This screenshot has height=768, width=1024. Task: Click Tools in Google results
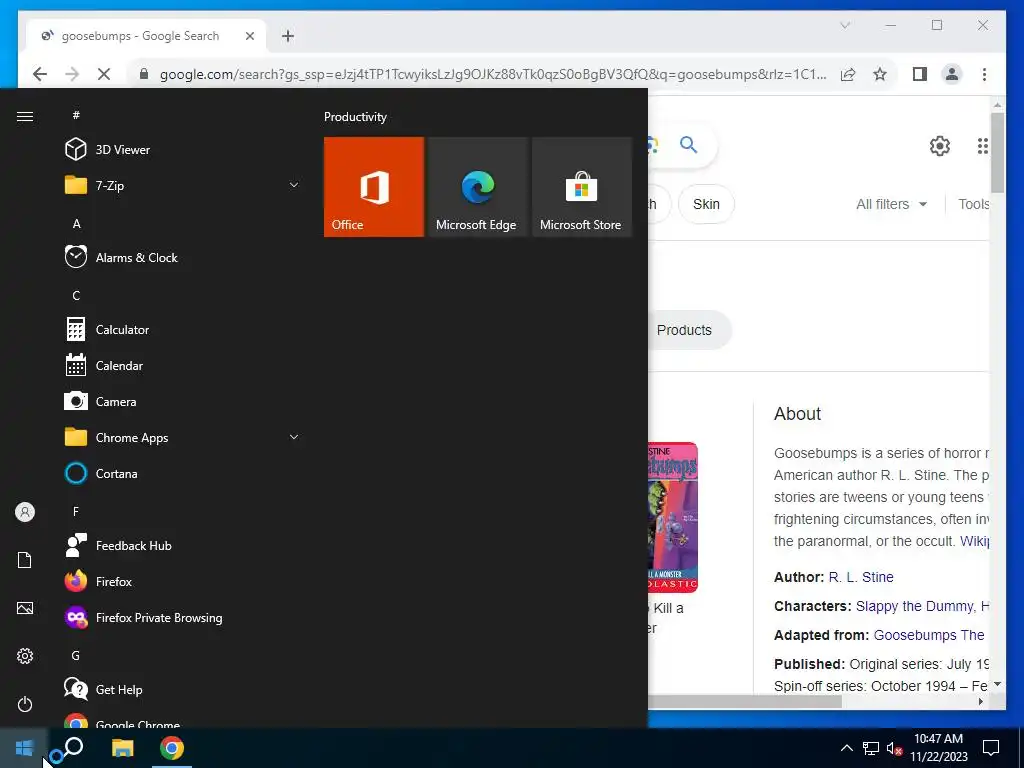(973, 204)
